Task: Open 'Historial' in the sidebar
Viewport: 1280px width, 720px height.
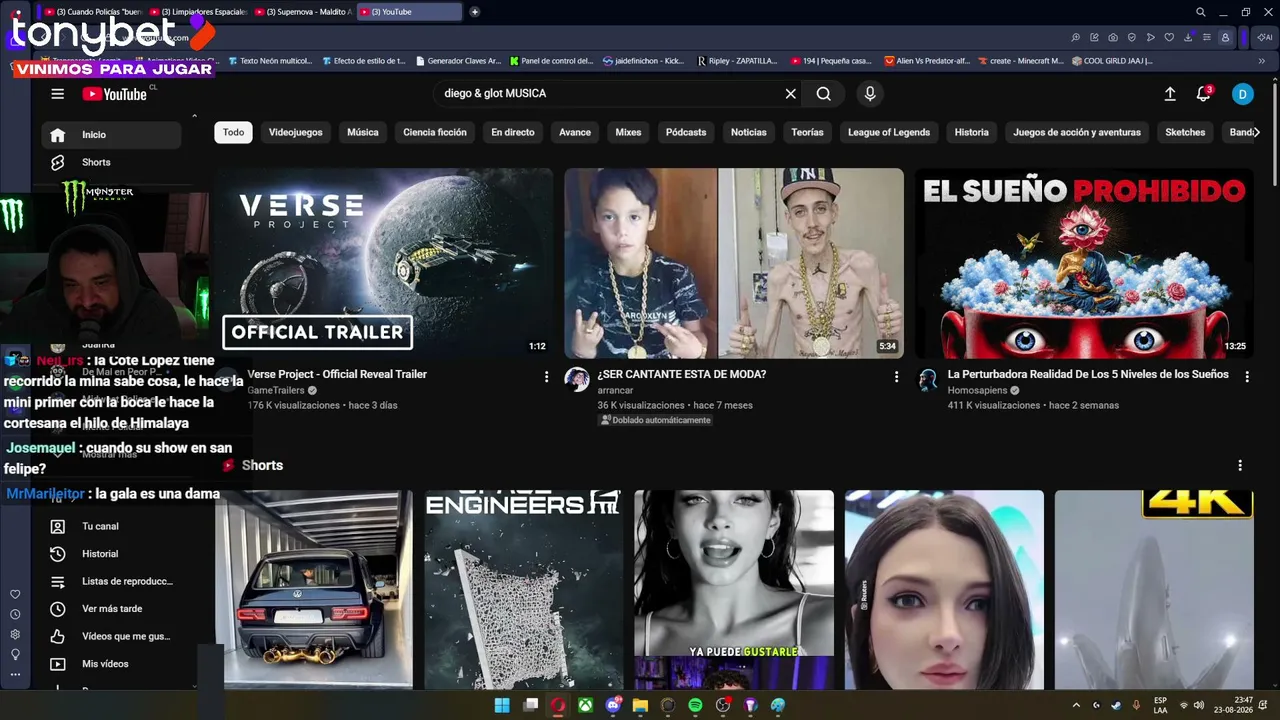Action: 112,554
